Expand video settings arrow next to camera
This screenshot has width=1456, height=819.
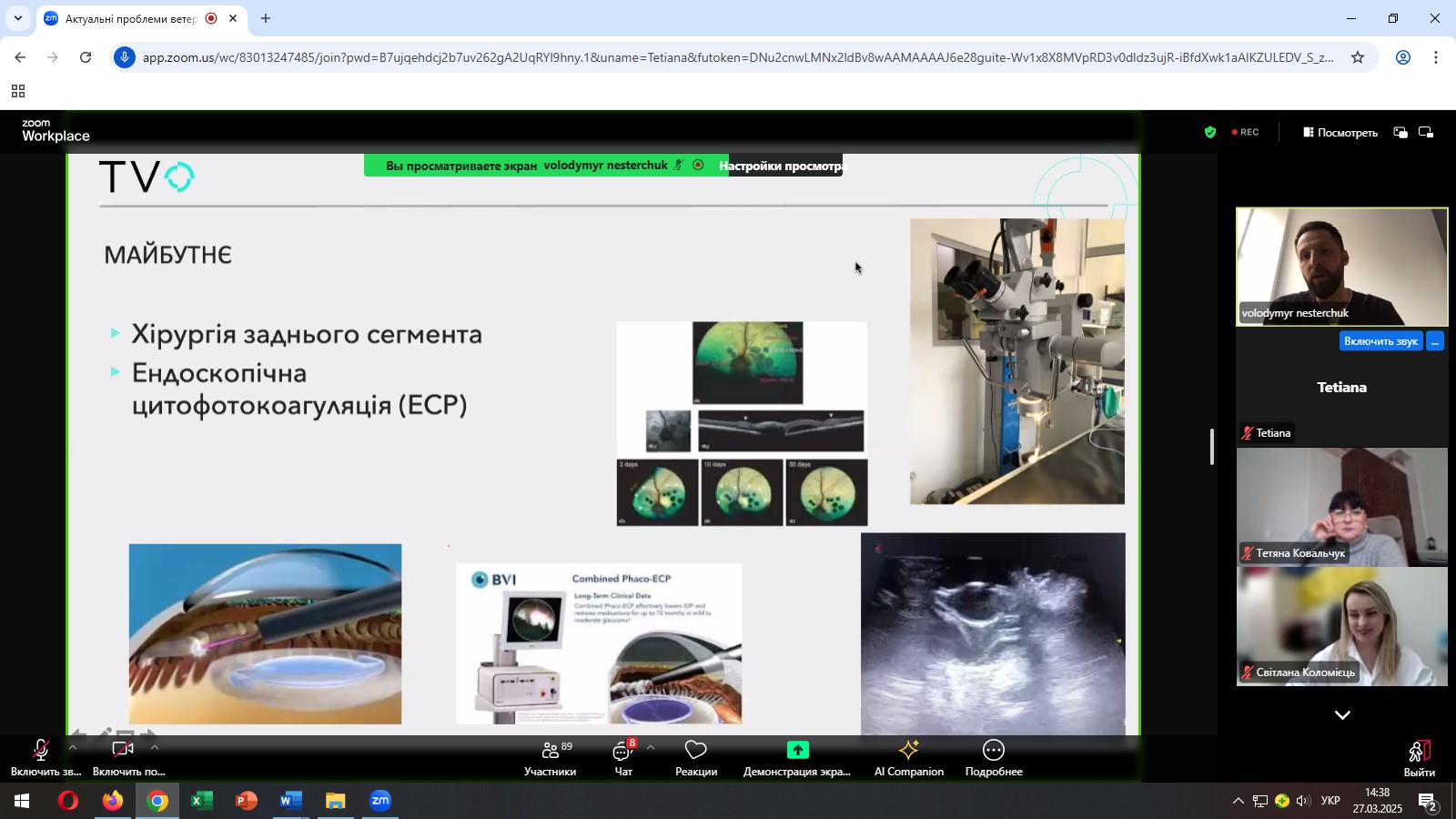click(155, 747)
